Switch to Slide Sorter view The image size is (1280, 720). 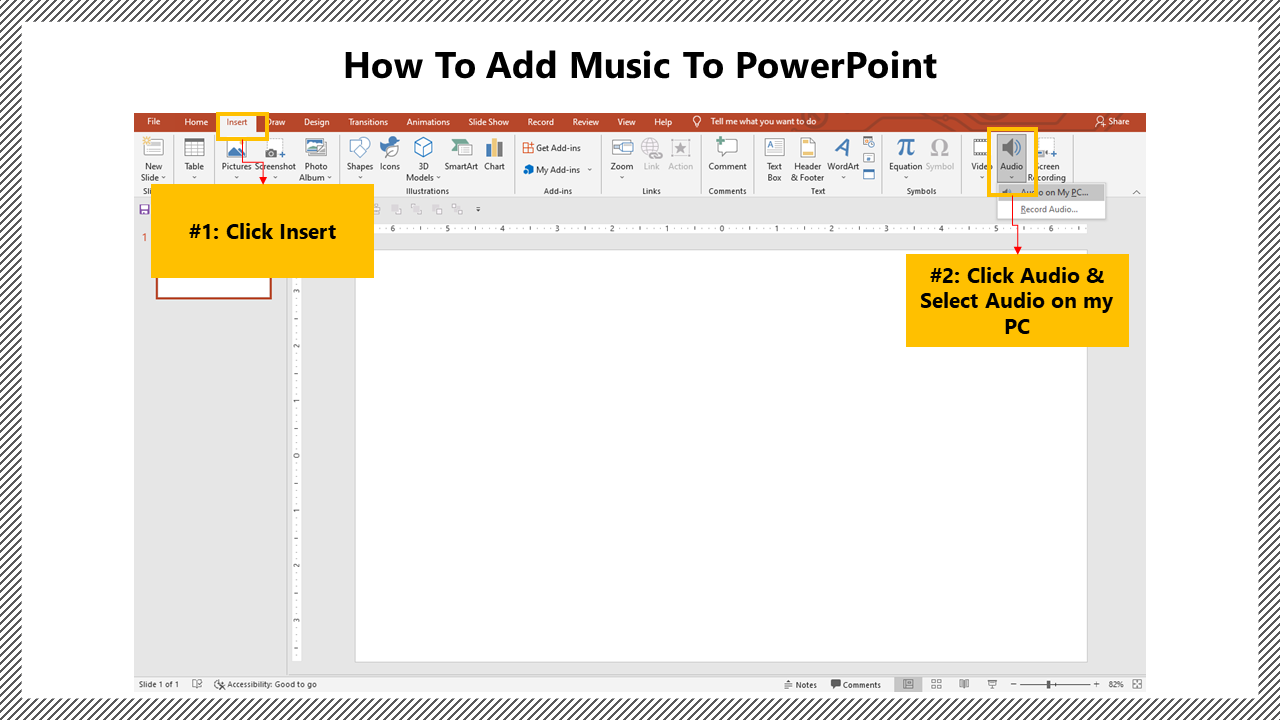936,684
